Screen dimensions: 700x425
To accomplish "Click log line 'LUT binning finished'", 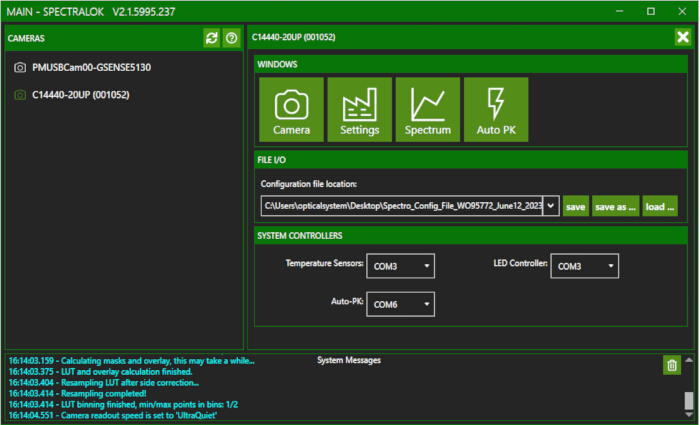I will [x=123, y=404].
